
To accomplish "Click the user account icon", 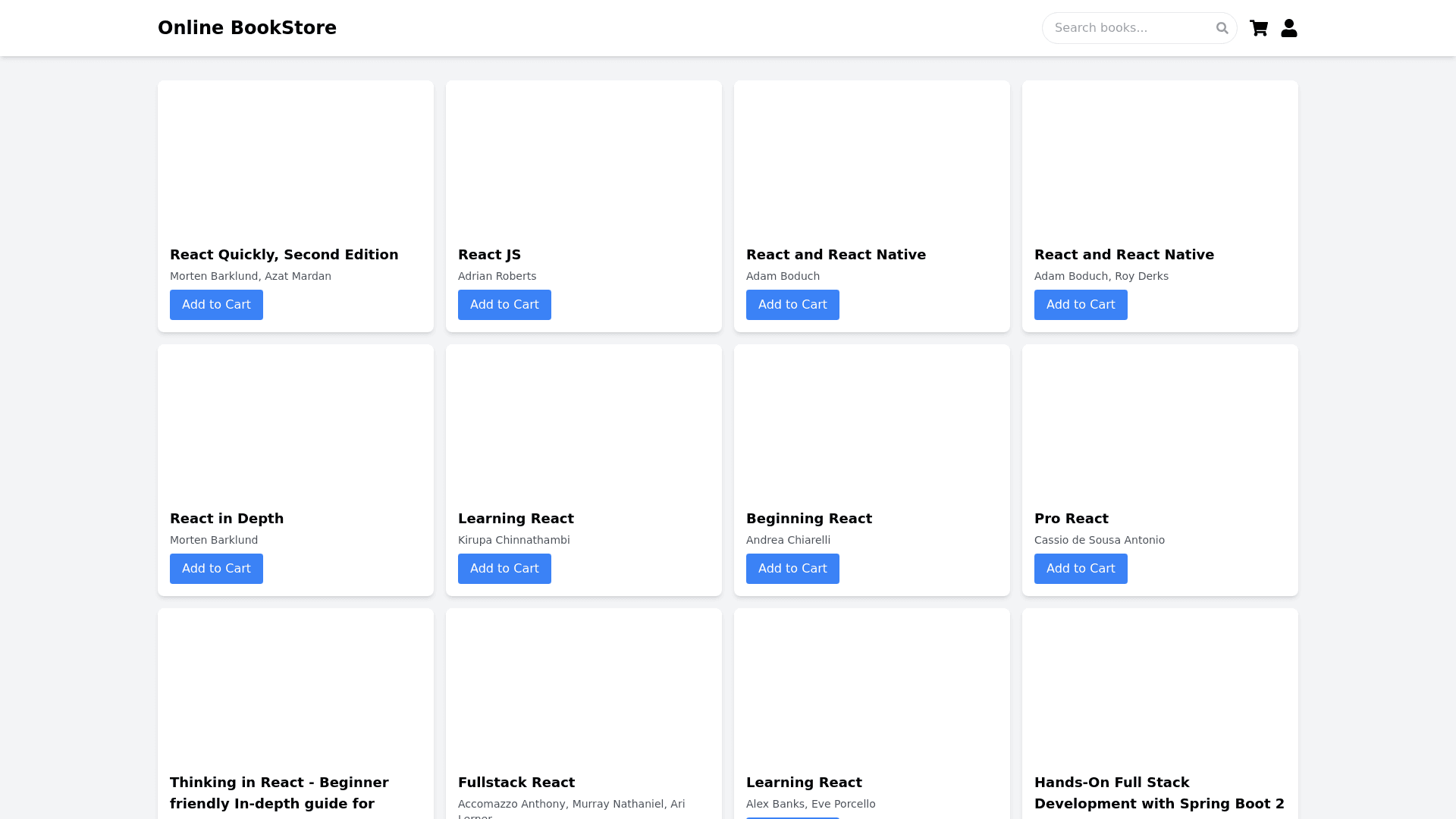I will point(1289,28).
